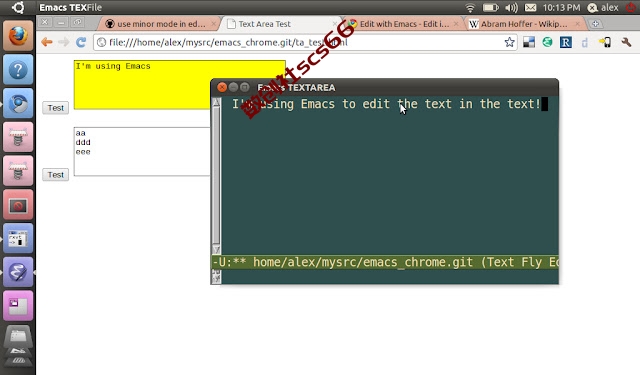This screenshot has height=375, width=640.
Task: Open the Wi-Fi network indicator
Action: pyautogui.click(x=470, y=7)
